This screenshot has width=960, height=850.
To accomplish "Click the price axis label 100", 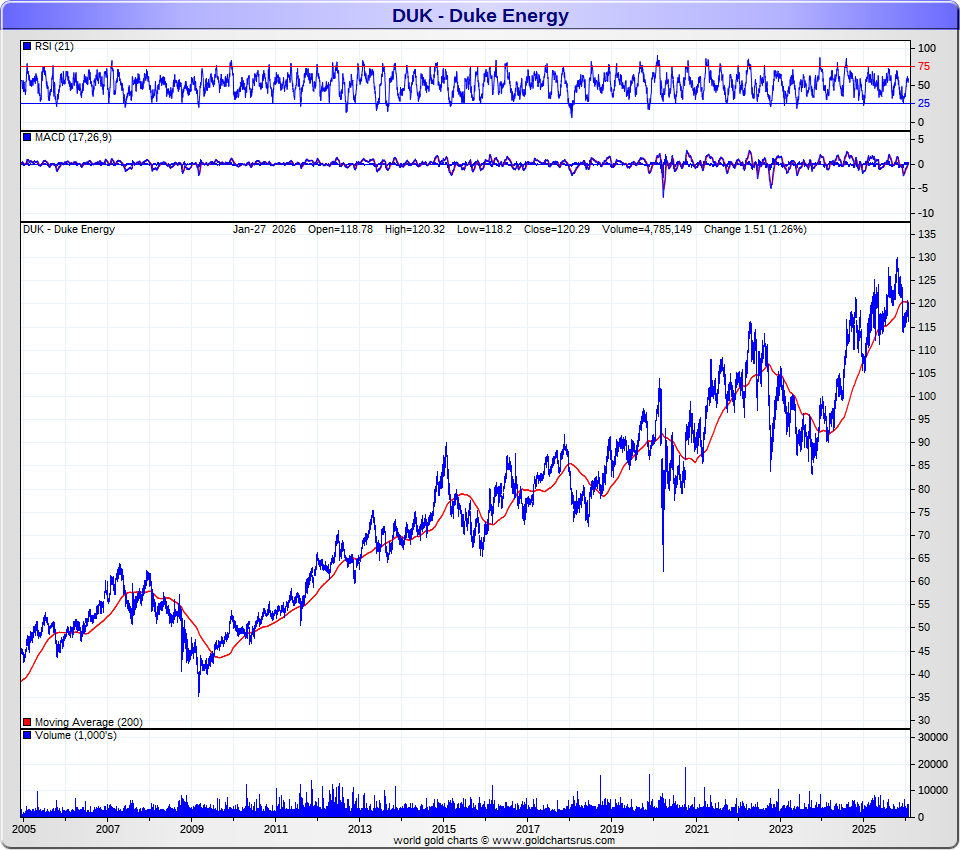I will click(x=927, y=396).
